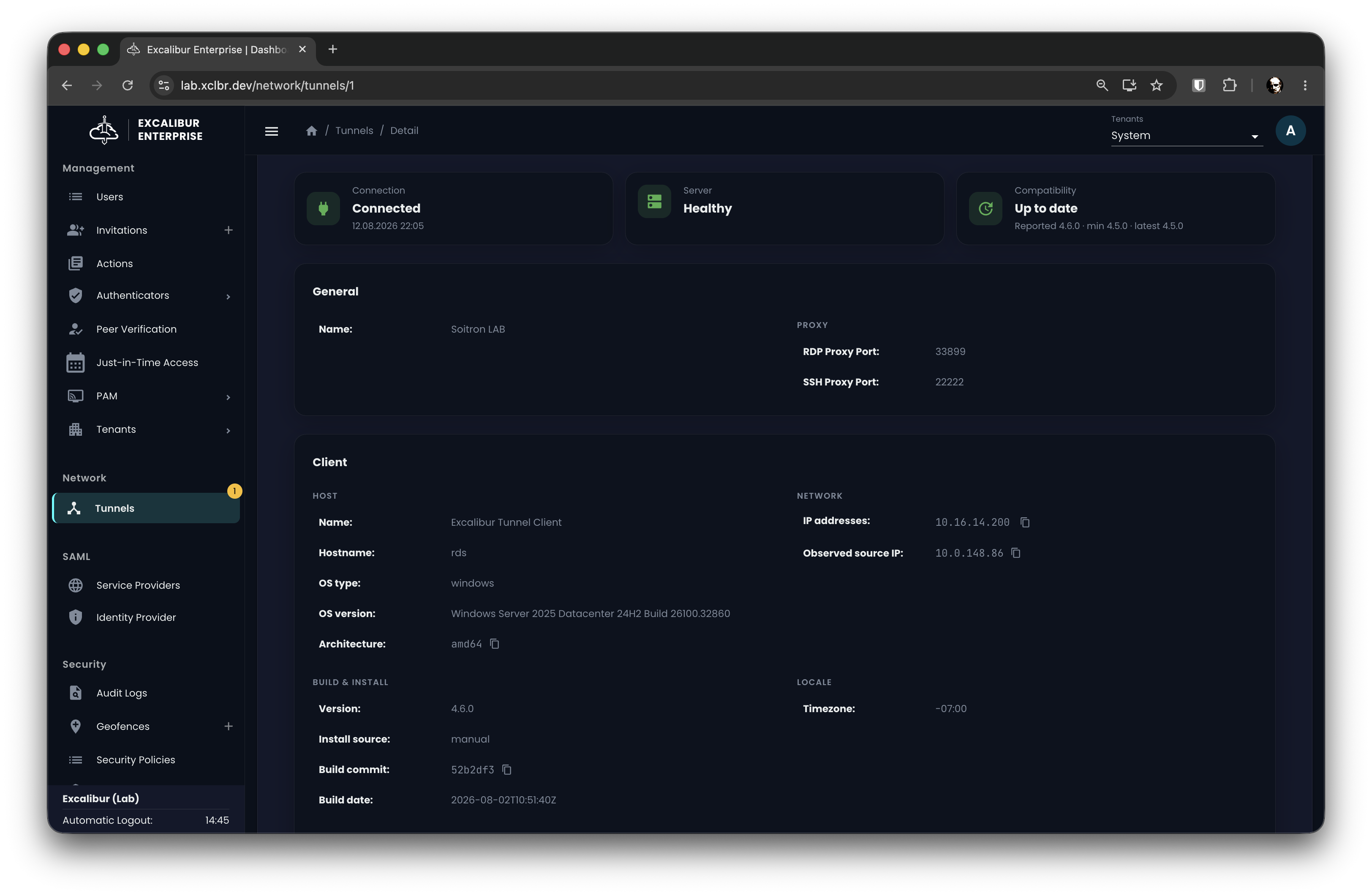
Task: Click the Tenants building icon
Action: [76, 430]
